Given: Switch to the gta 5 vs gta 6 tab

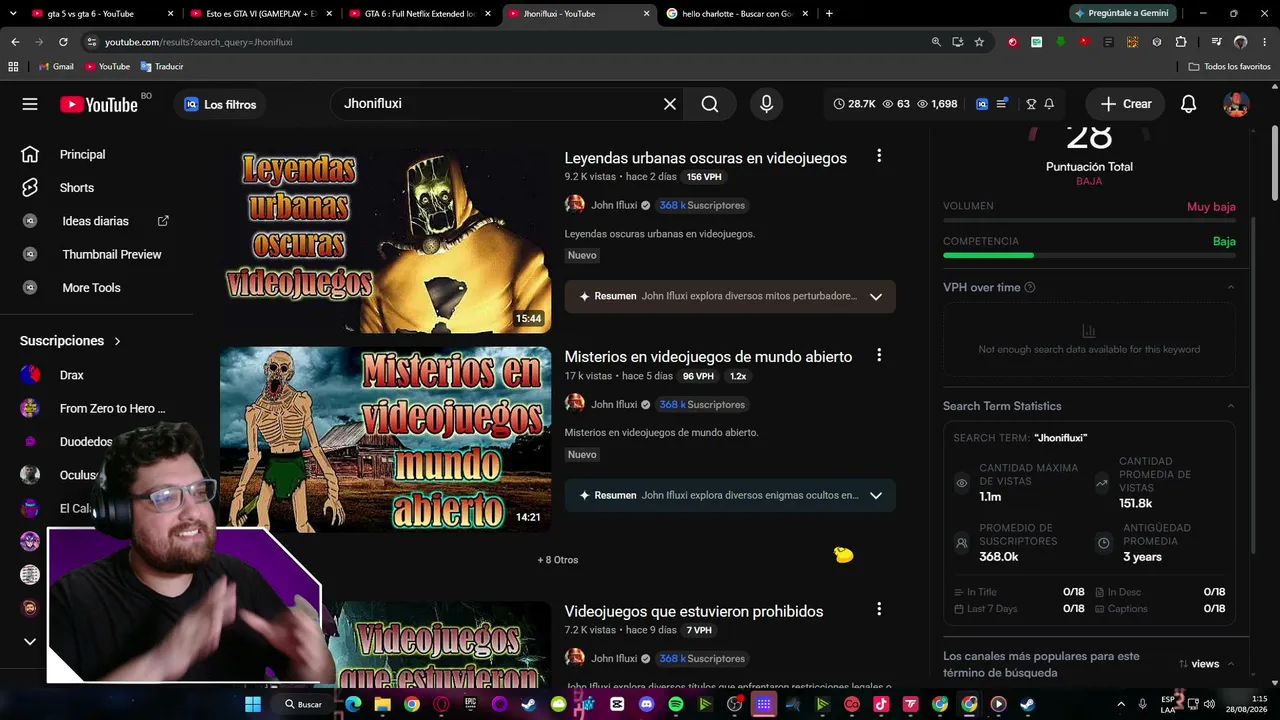Looking at the screenshot, I should click(91, 14).
